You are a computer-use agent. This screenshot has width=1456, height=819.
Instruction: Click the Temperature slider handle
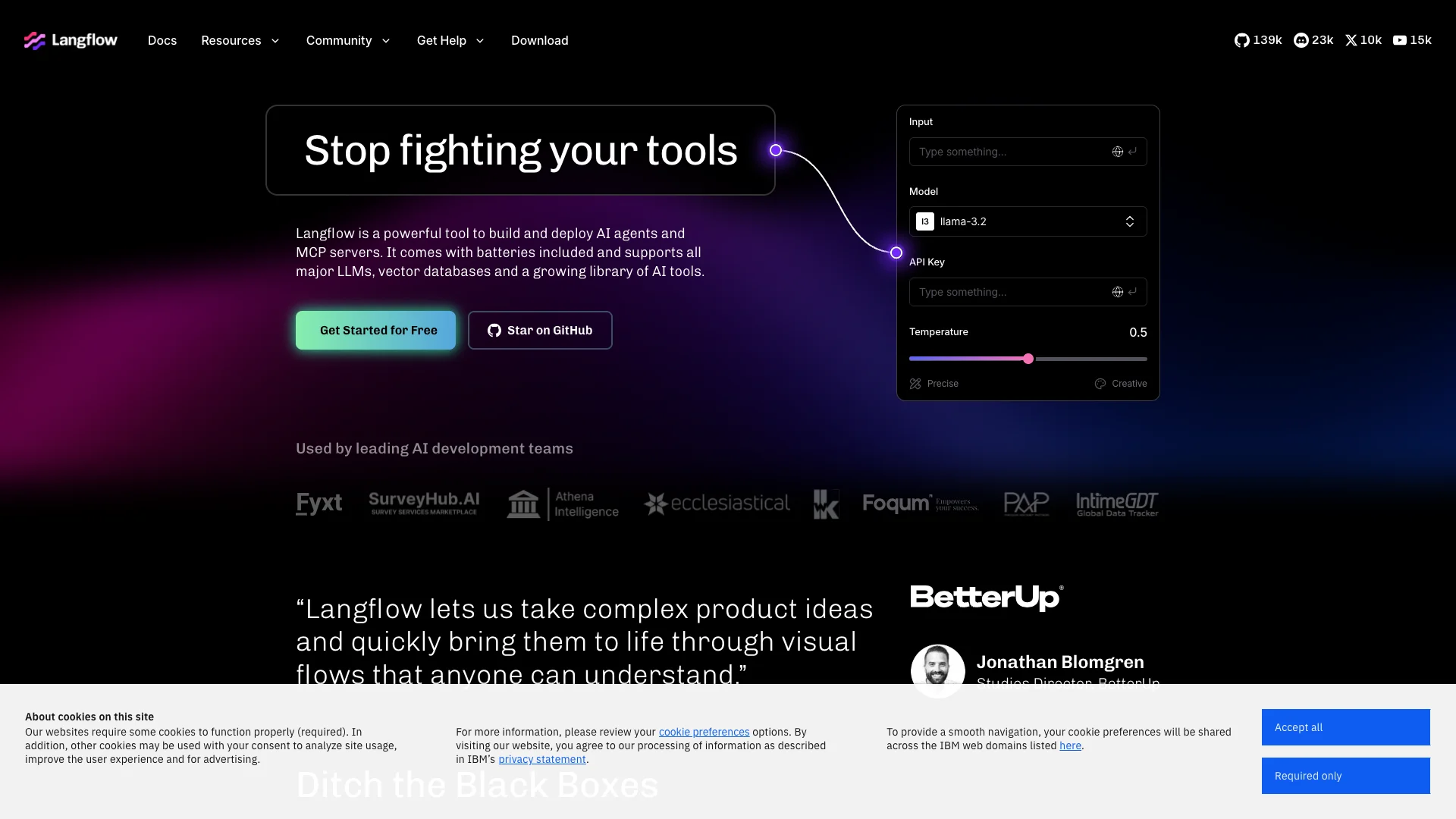tap(1028, 359)
